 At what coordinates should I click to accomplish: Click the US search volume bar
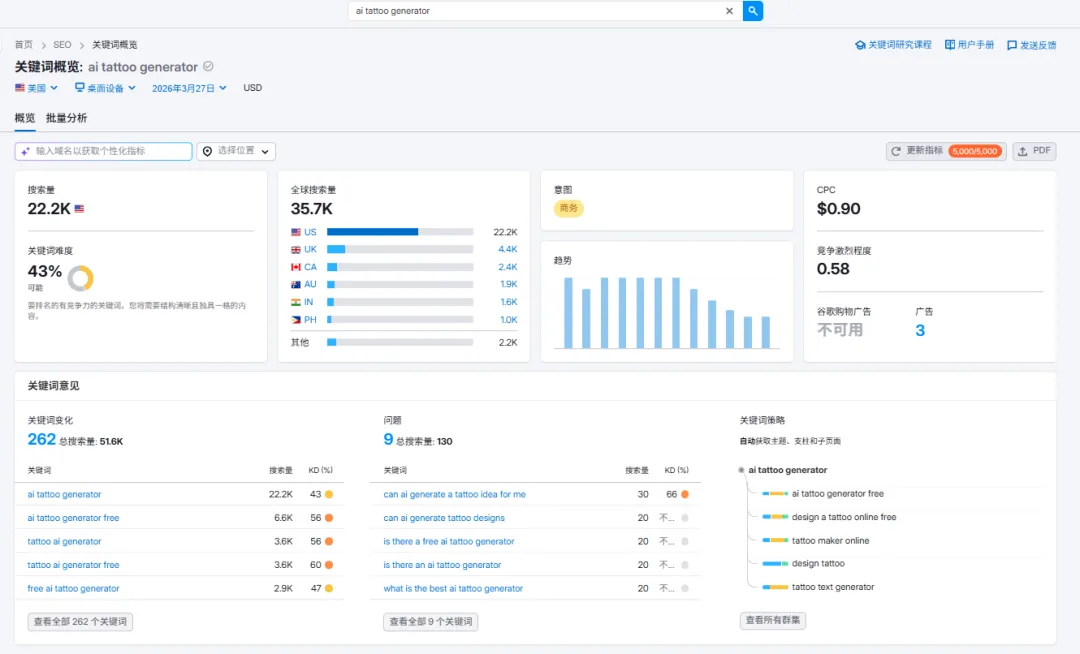[x=399, y=232]
